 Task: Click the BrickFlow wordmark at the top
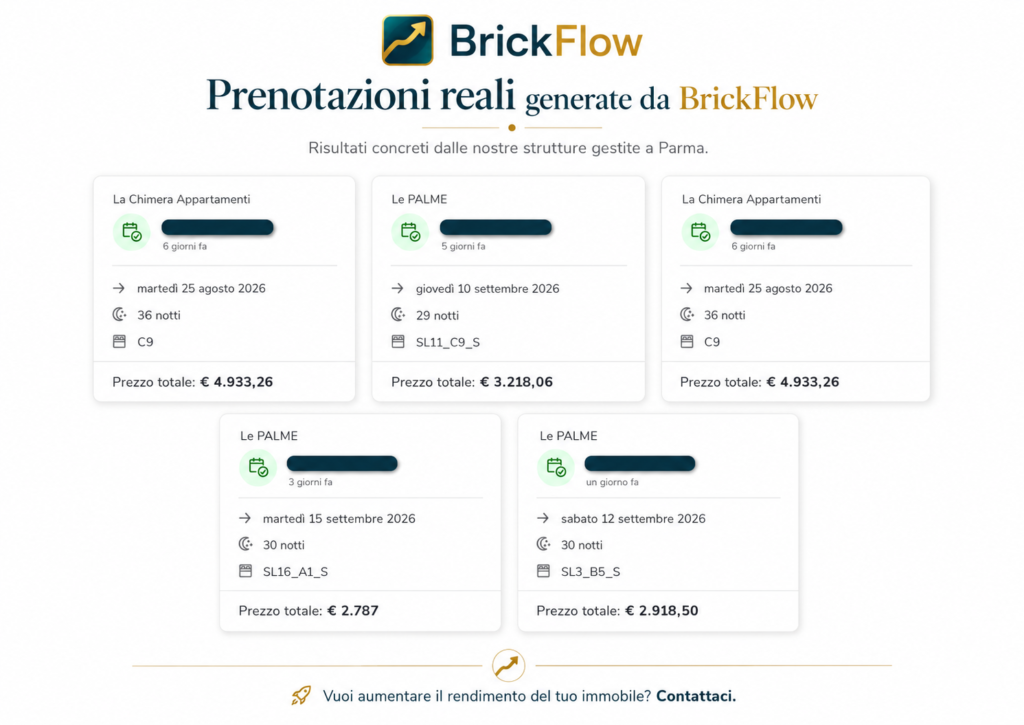(546, 41)
